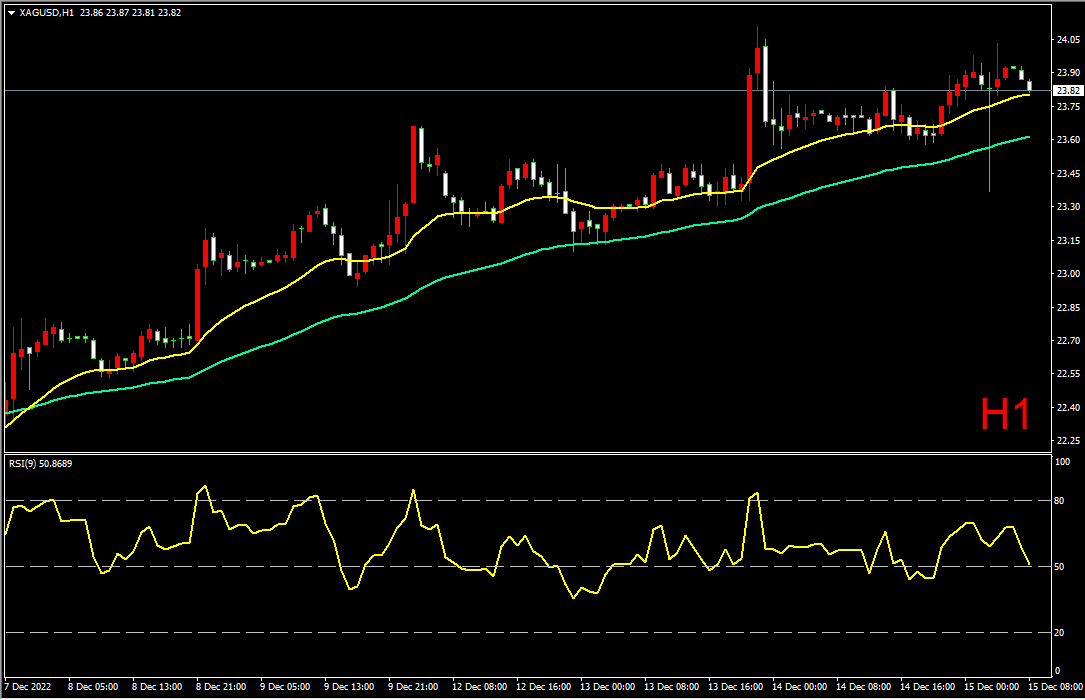Click the 14 Dec 16:00 time label
Screen dimensions: 1085x700
point(927,687)
